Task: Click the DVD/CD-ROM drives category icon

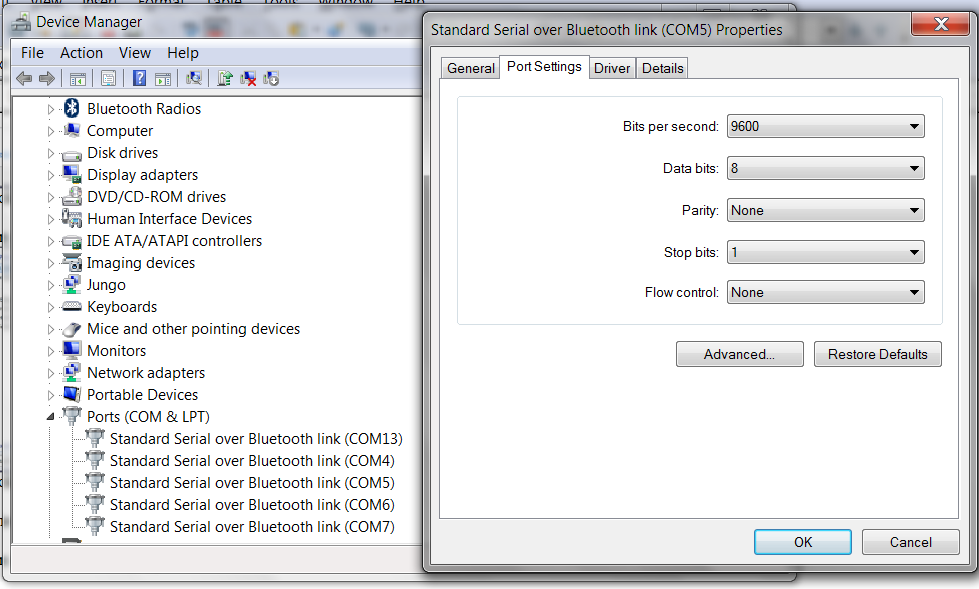Action: click(x=72, y=197)
